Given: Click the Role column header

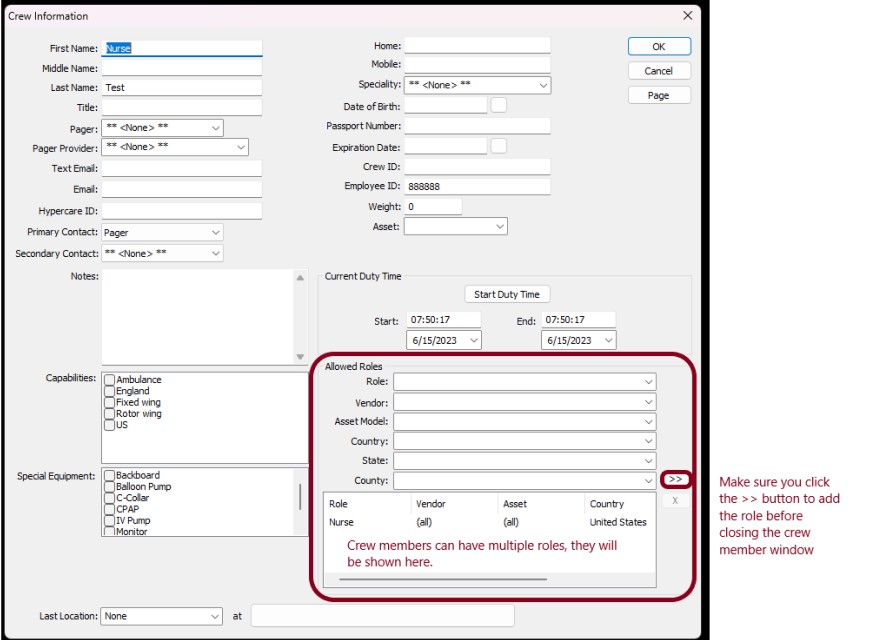Looking at the screenshot, I should (x=367, y=504).
